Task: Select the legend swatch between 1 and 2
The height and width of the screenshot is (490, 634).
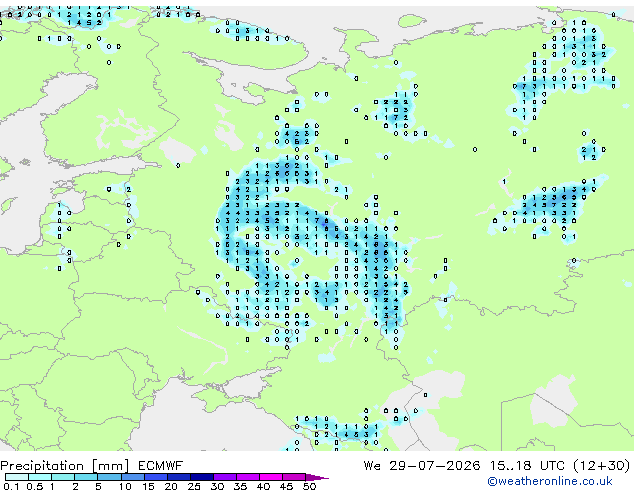Action: (x=63, y=477)
